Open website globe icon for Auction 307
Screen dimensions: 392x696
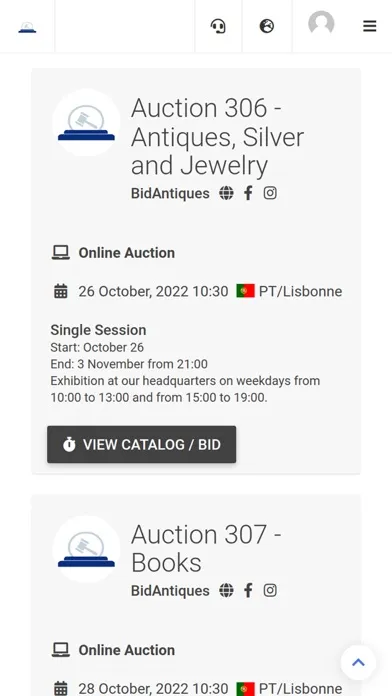pyautogui.click(x=226, y=590)
